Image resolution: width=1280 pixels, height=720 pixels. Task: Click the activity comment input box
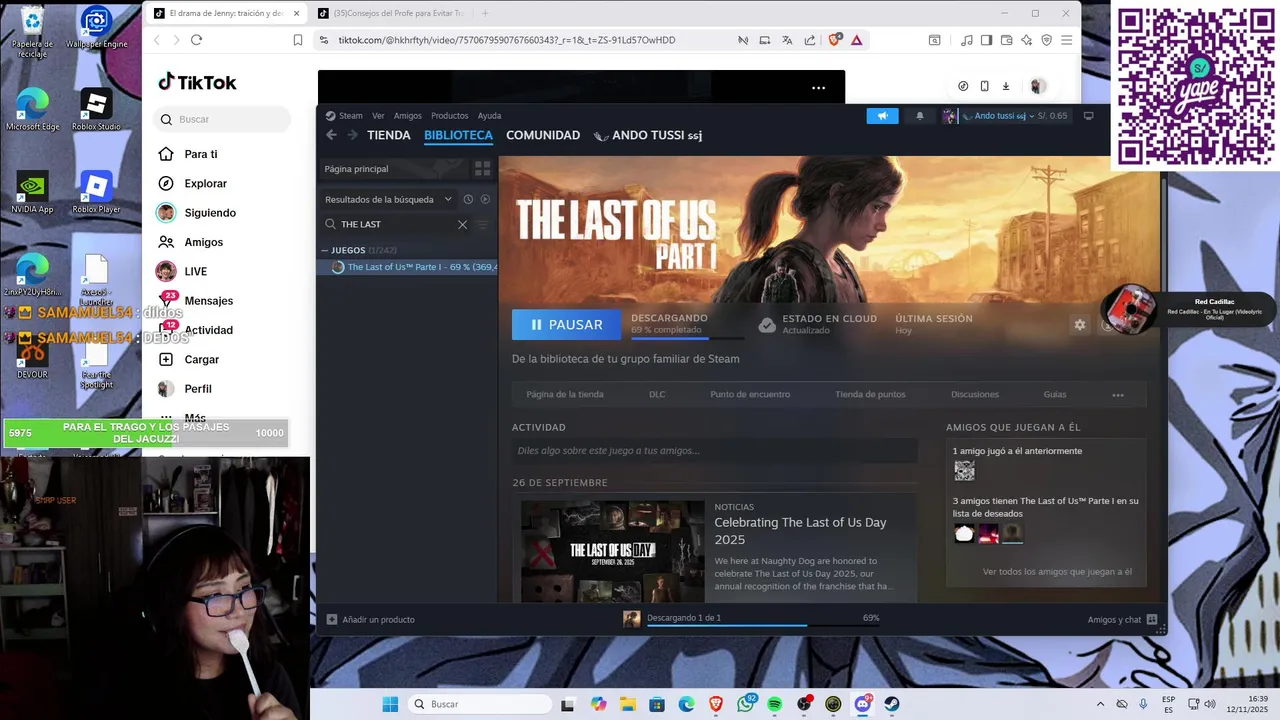coord(714,451)
